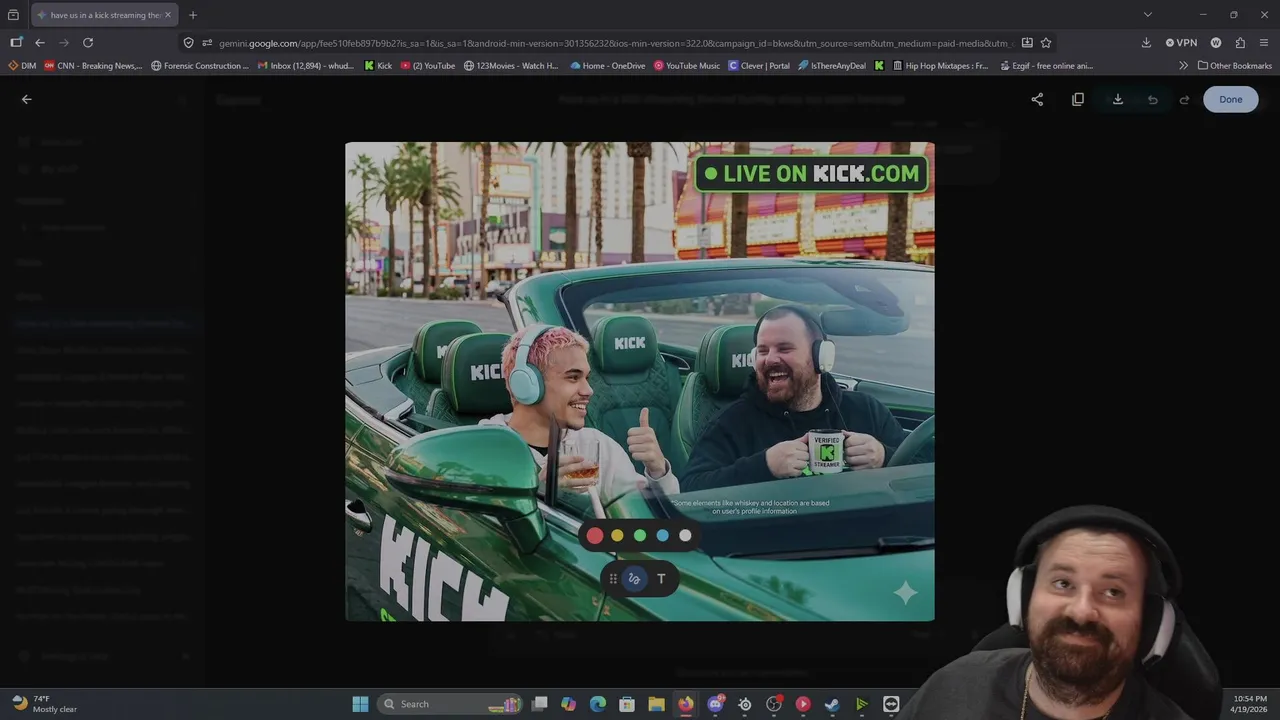Select the red marker color

pos(595,536)
